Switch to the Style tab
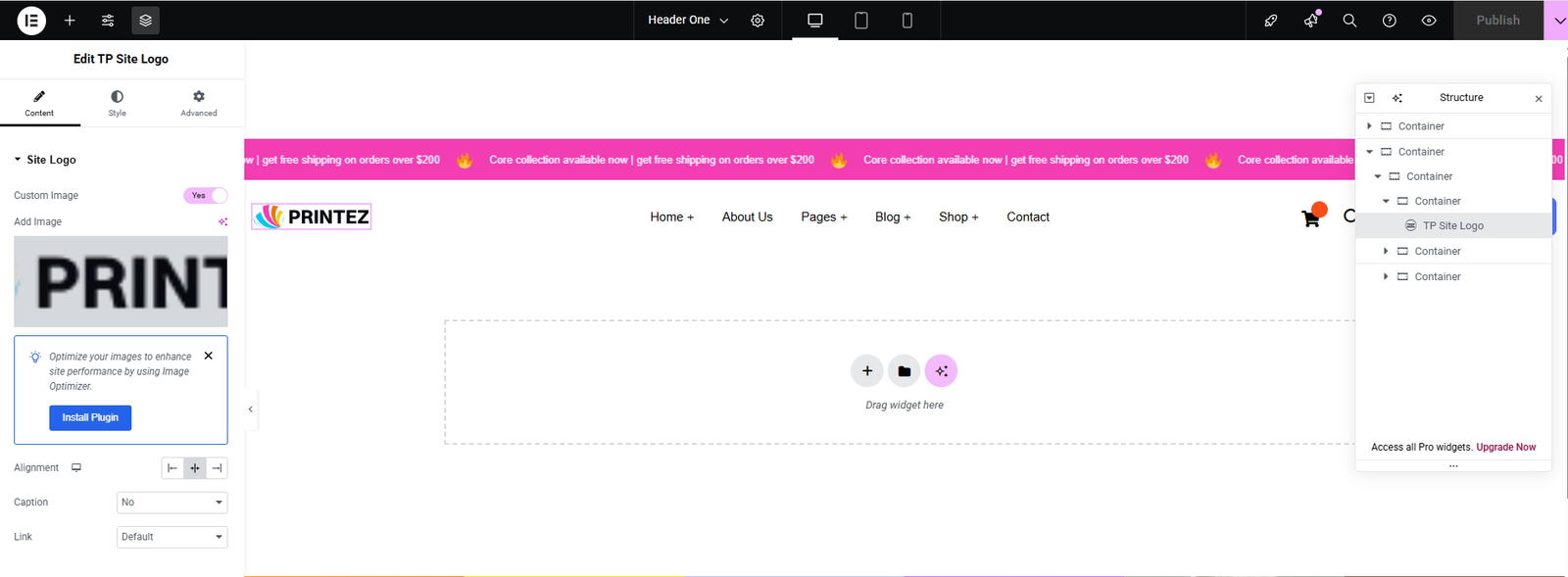The height and width of the screenshot is (577, 1568). point(117,102)
